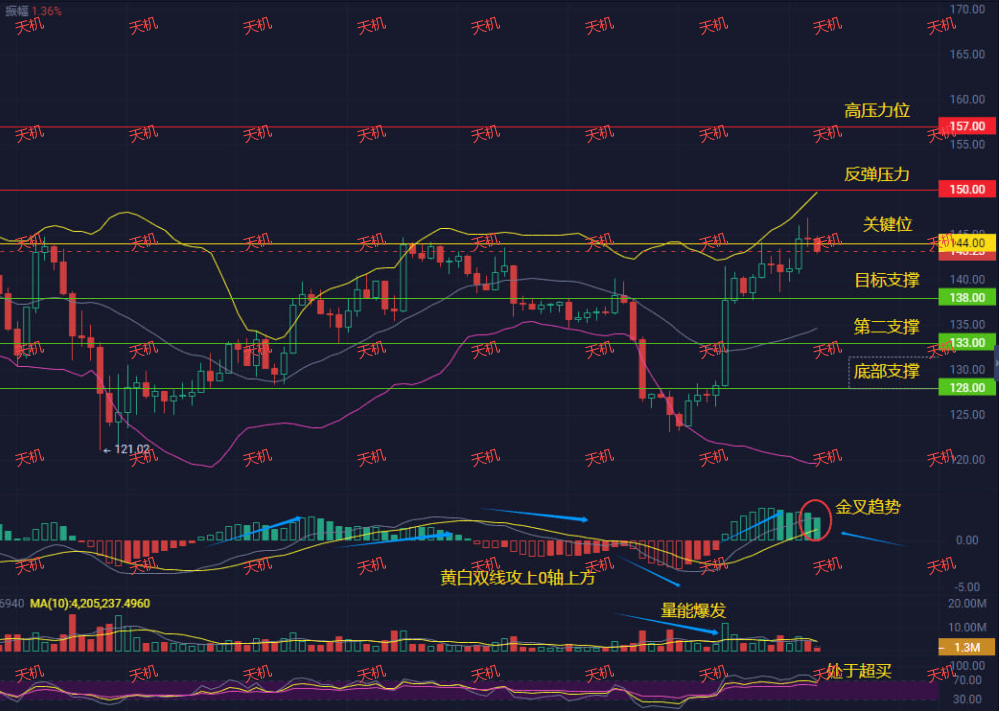The image size is (999, 711).
Task: Select the 底部支撑 text annotation
Action: [x=887, y=371]
